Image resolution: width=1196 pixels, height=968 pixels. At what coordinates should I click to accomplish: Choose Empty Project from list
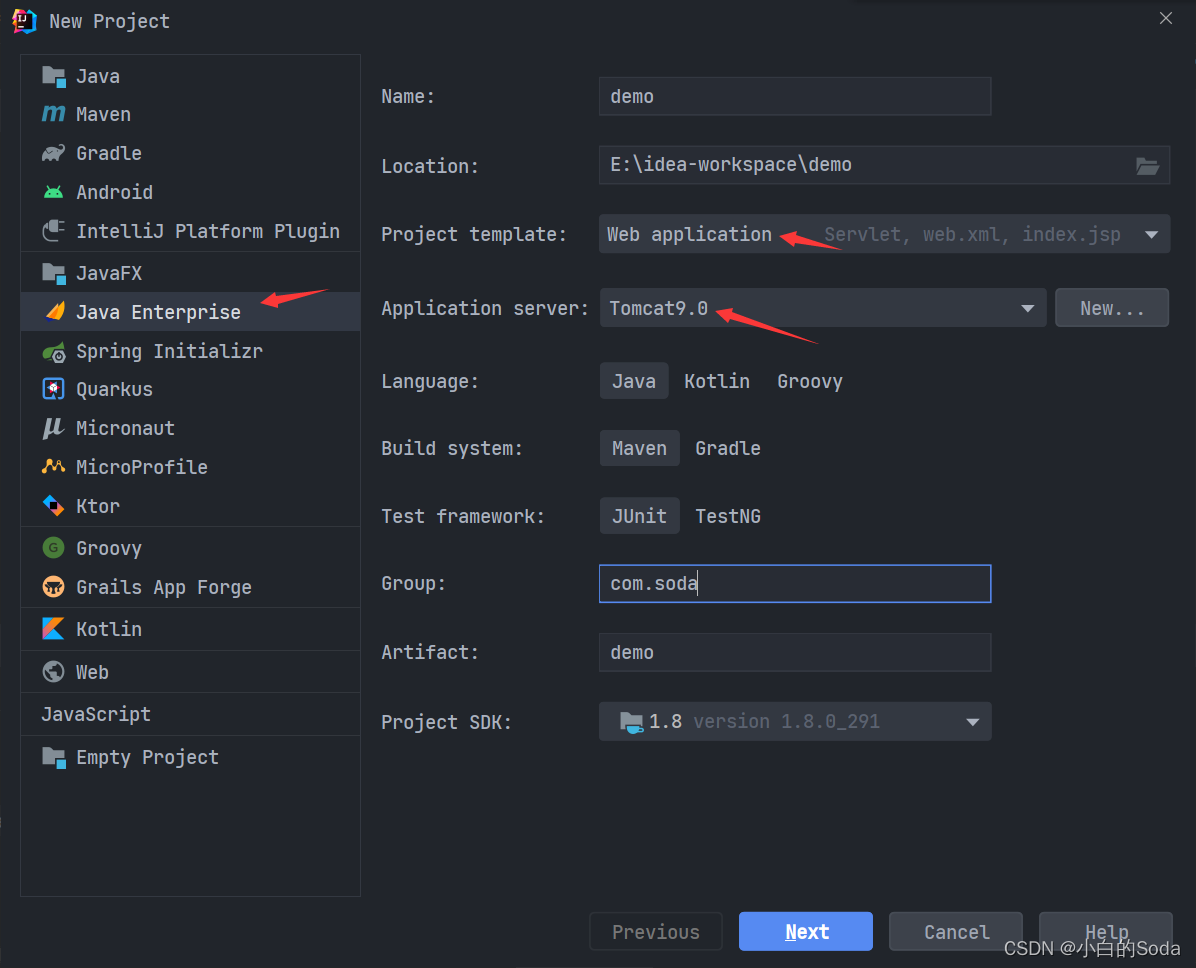(191, 757)
